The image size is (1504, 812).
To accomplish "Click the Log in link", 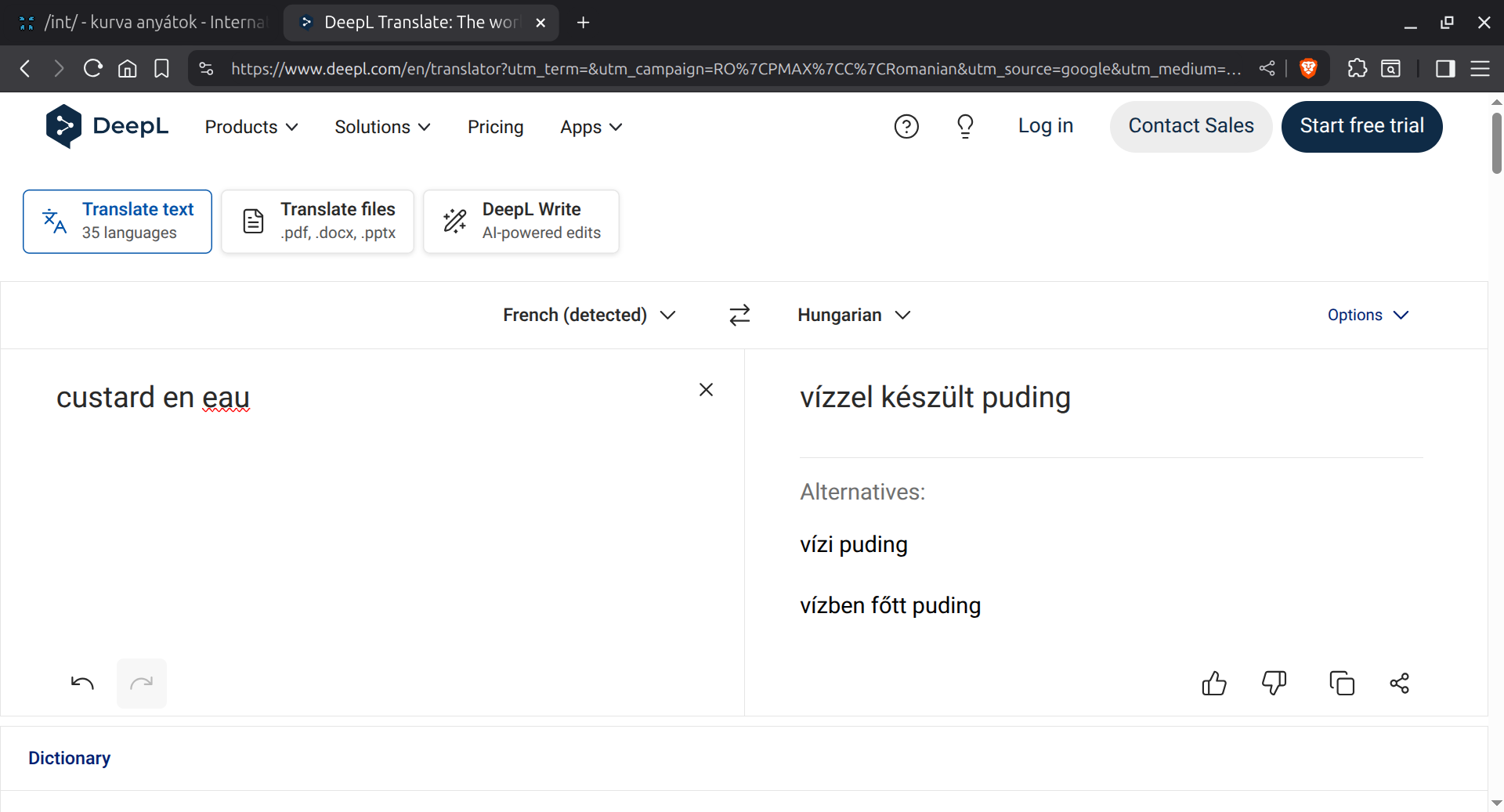I will (1046, 126).
